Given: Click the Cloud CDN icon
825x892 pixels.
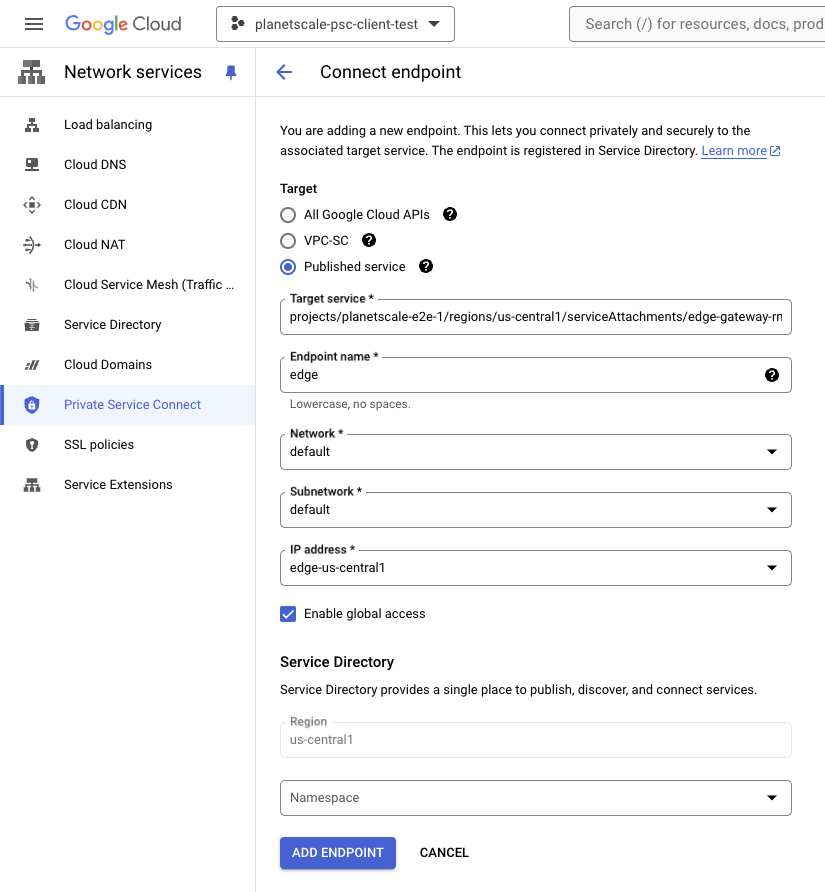Looking at the screenshot, I should pyautogui.click(x=31, y=204).
